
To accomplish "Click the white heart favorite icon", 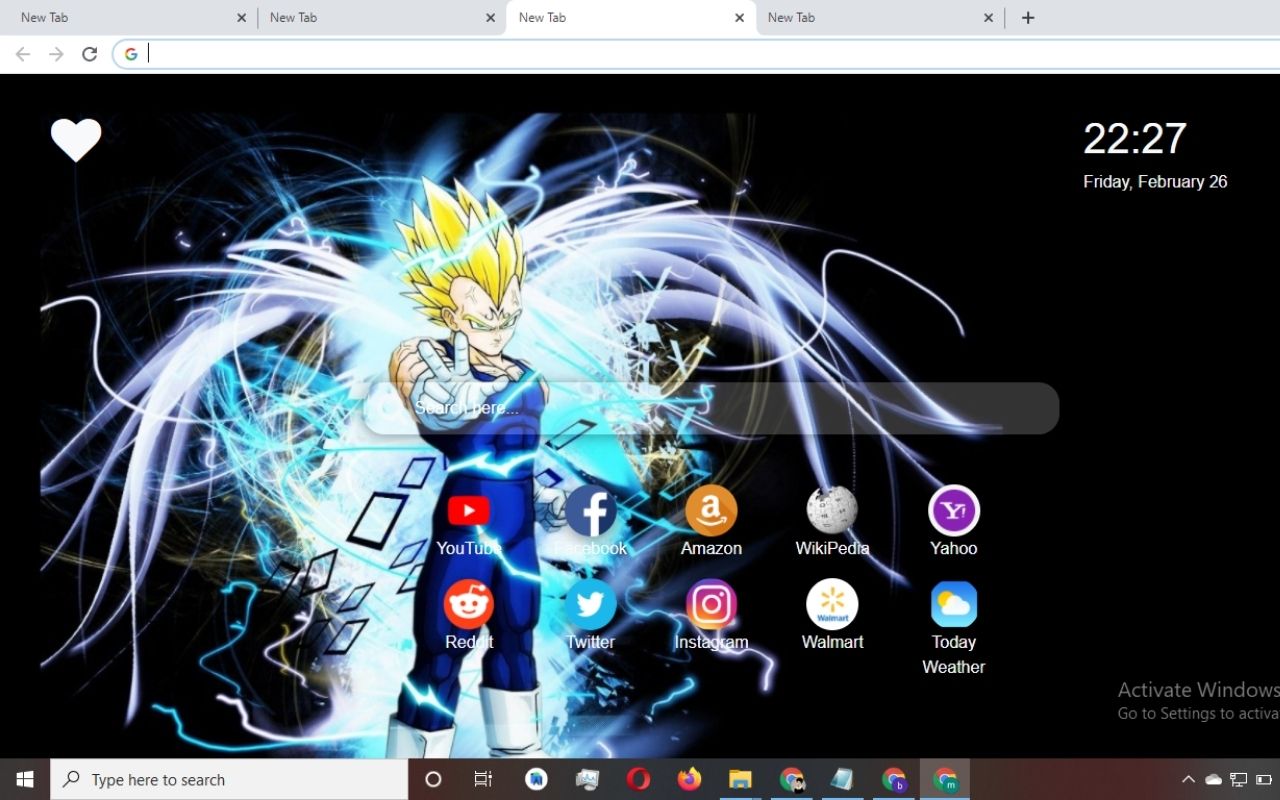I will (76, 140).
